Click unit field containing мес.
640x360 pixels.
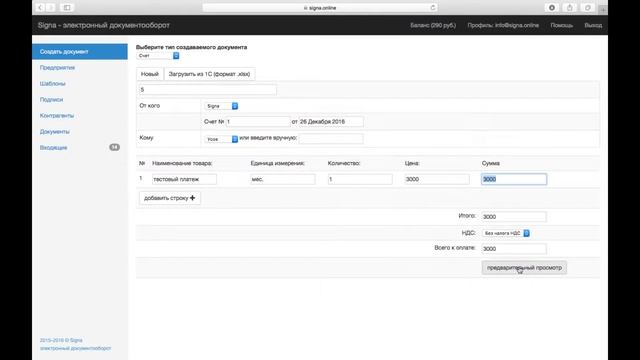tap(282, 179)
